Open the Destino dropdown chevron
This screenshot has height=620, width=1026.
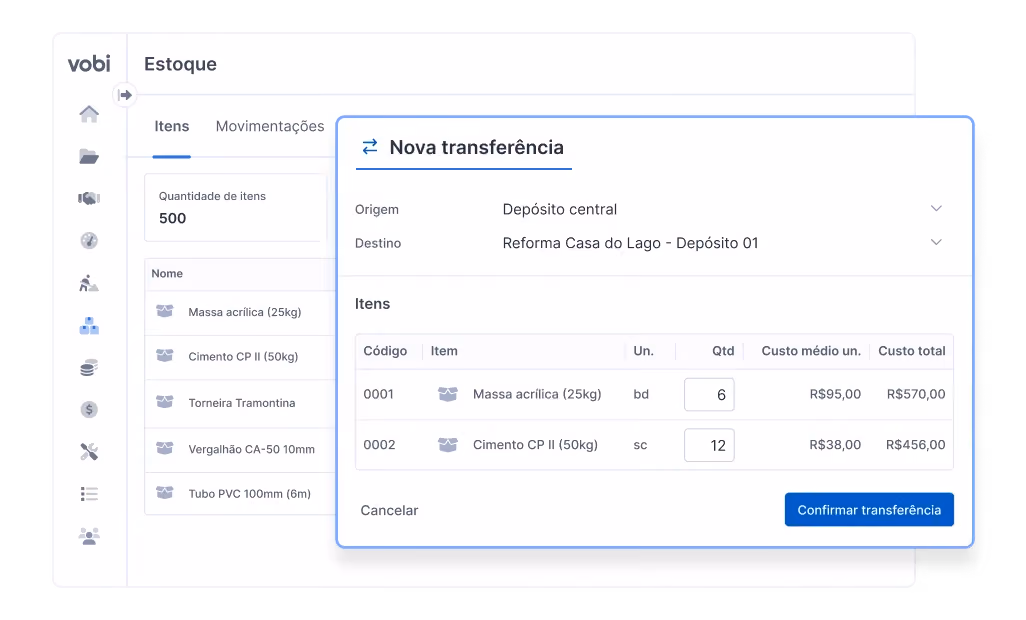pyautogui.click(x=936, y=242)
